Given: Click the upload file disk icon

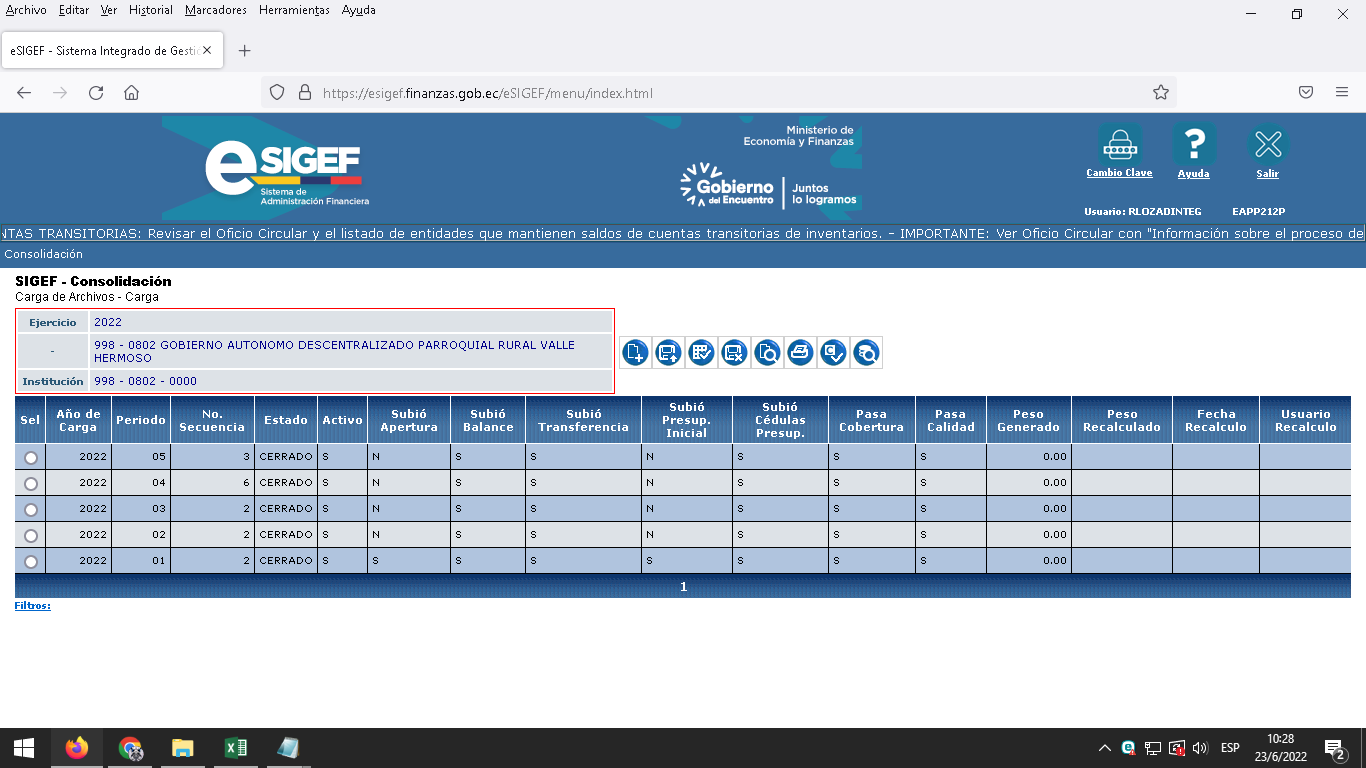Looking at the screenshot, I should point(668,352).
